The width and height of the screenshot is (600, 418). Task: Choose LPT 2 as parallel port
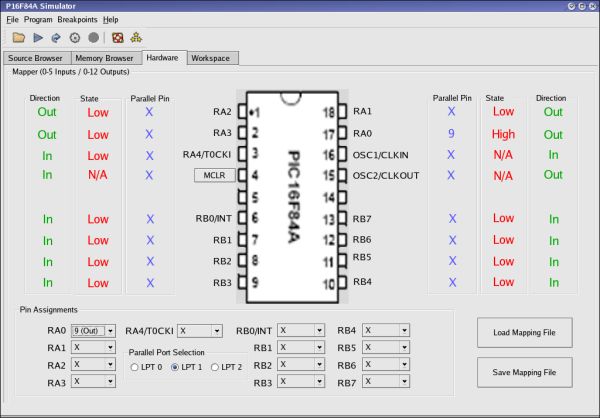216,368
